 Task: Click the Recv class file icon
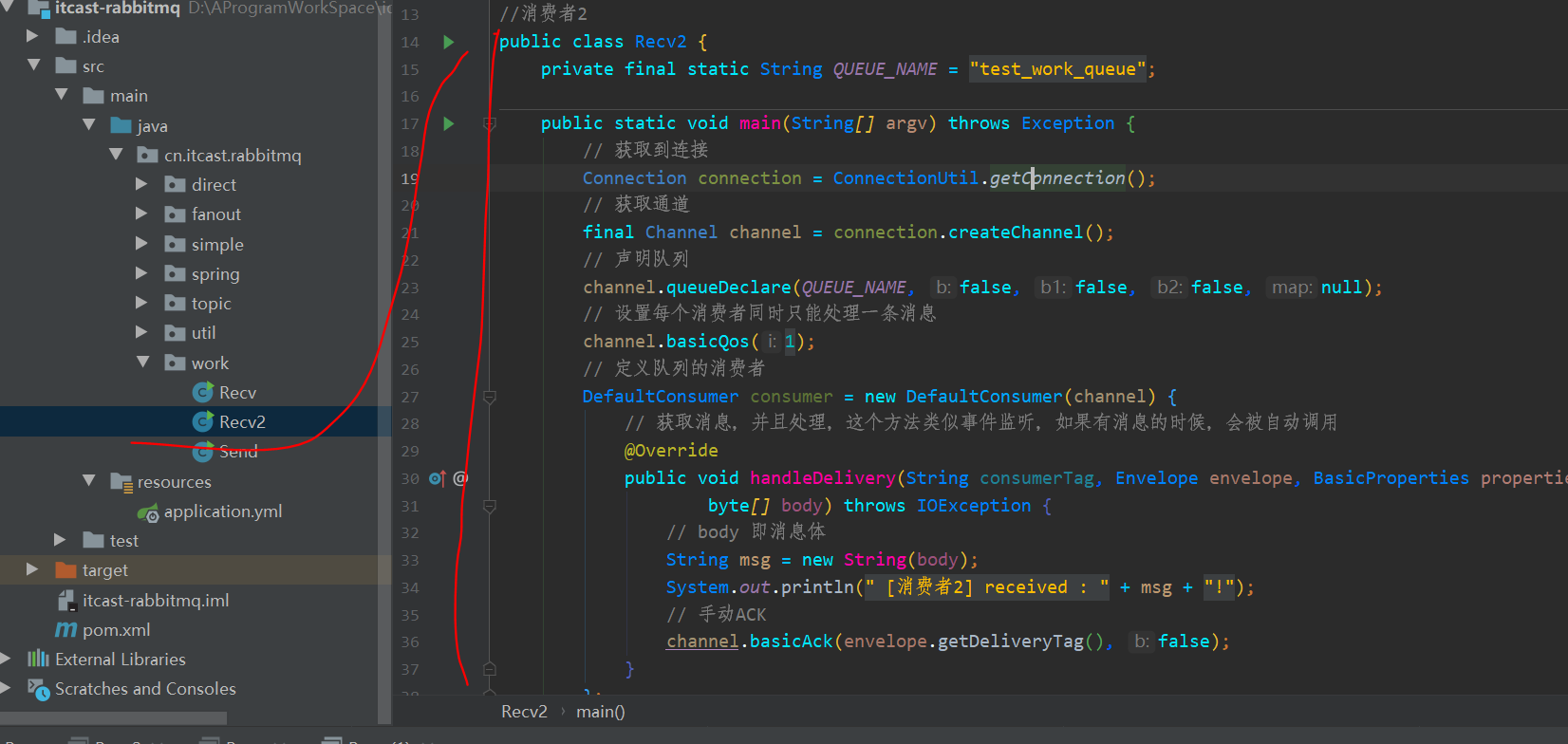(x=203, y=392)
